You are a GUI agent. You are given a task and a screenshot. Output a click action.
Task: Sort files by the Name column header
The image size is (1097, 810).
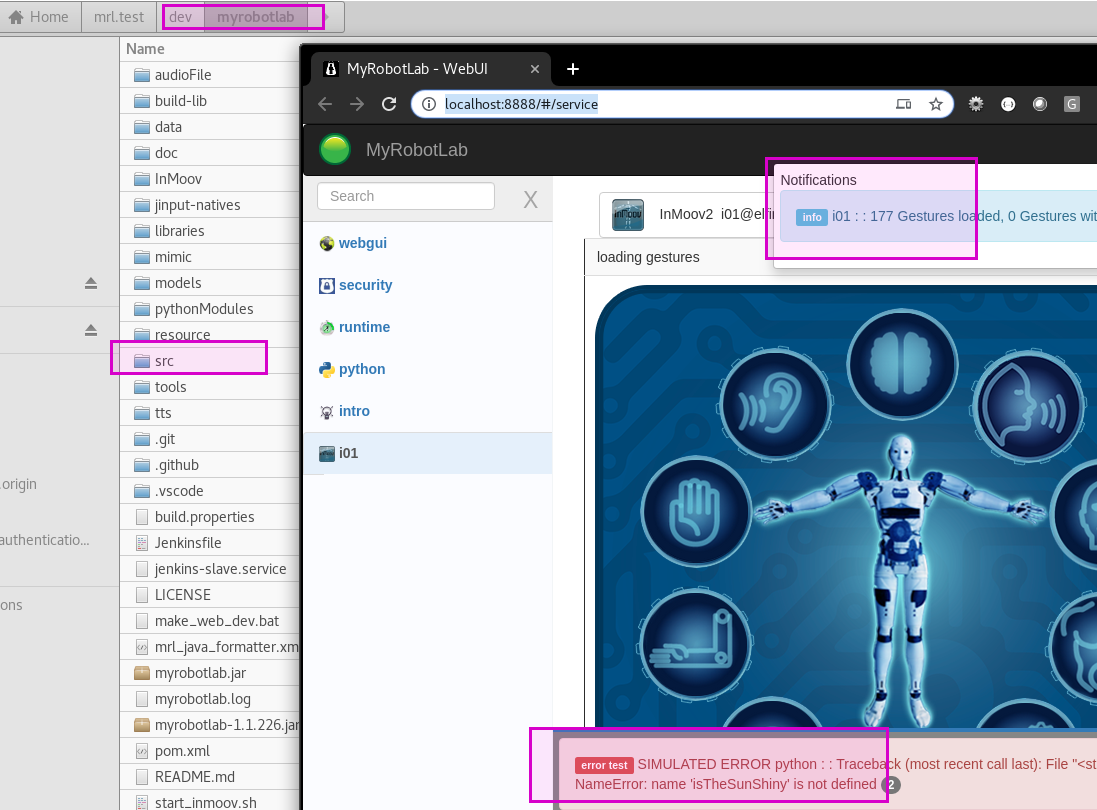(x=210, y=49)
